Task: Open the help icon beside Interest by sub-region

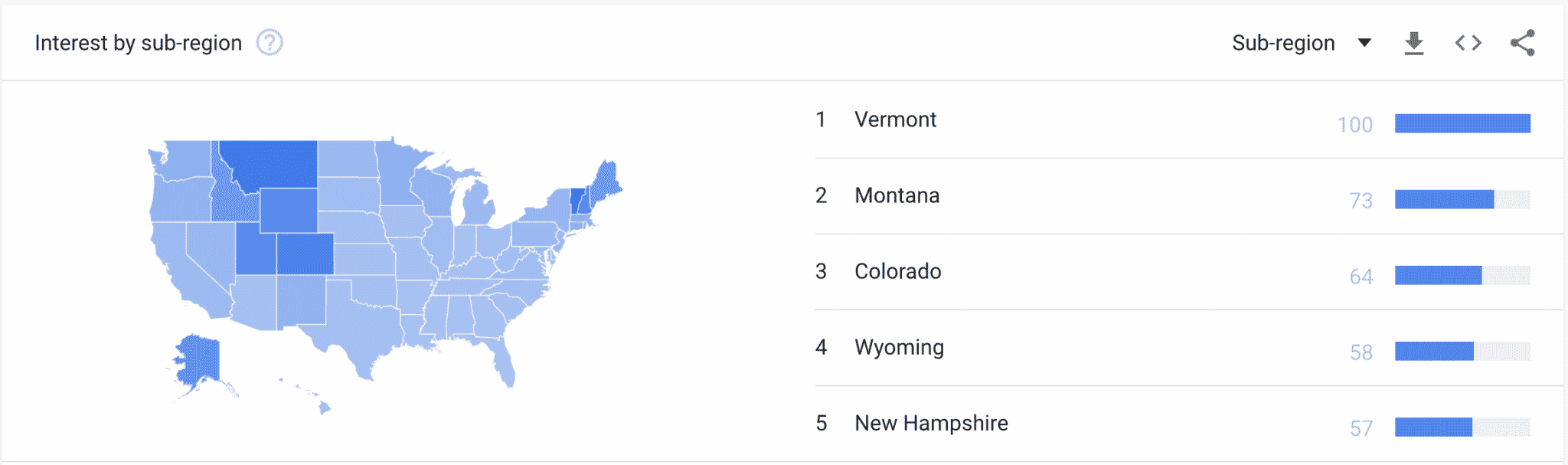Action: 269,43
